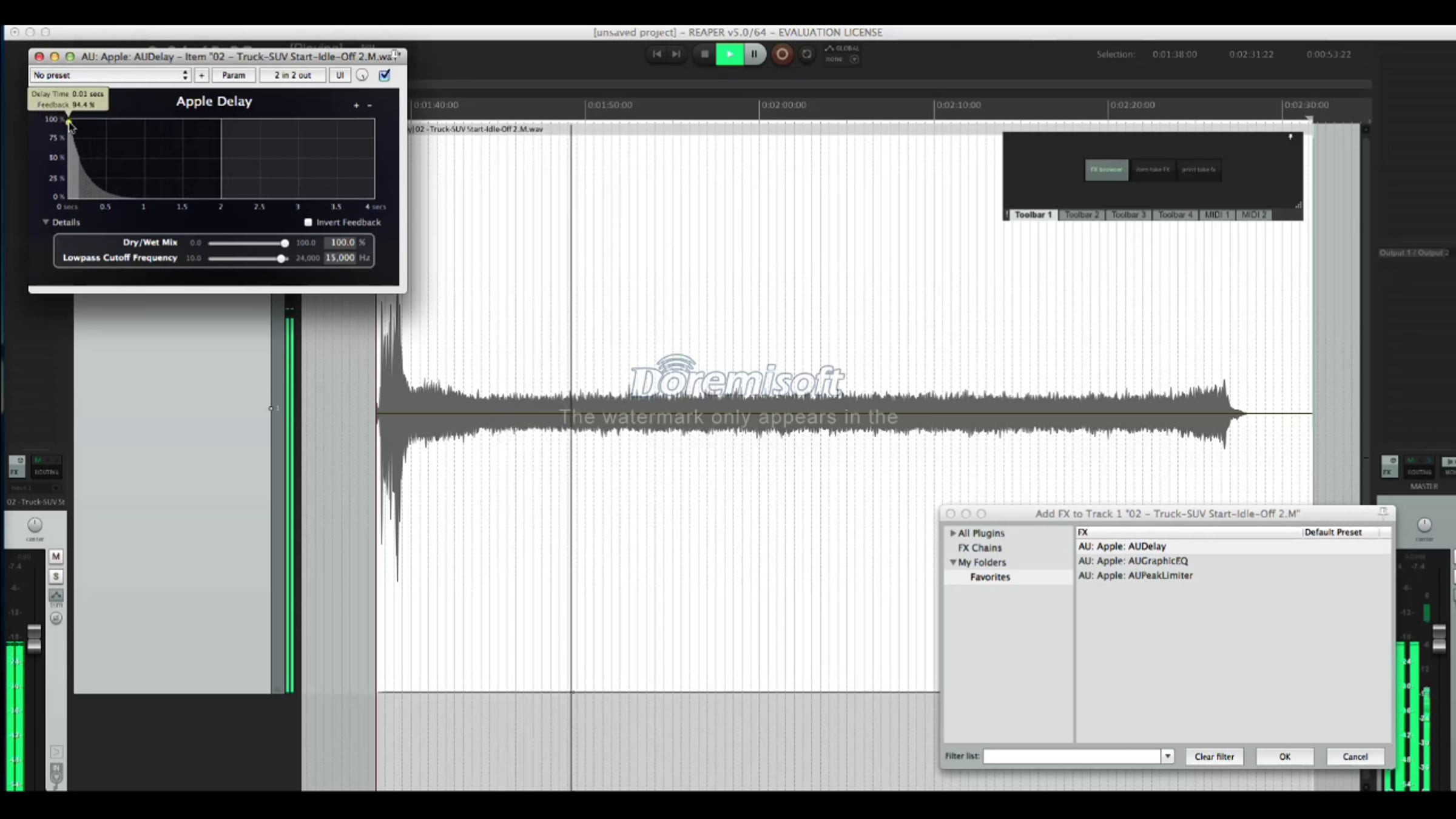This screenshot has width=1456, height=819.
Task: Open the No preset dropdown
Action: pyautogui.click(x=110, y=75)
